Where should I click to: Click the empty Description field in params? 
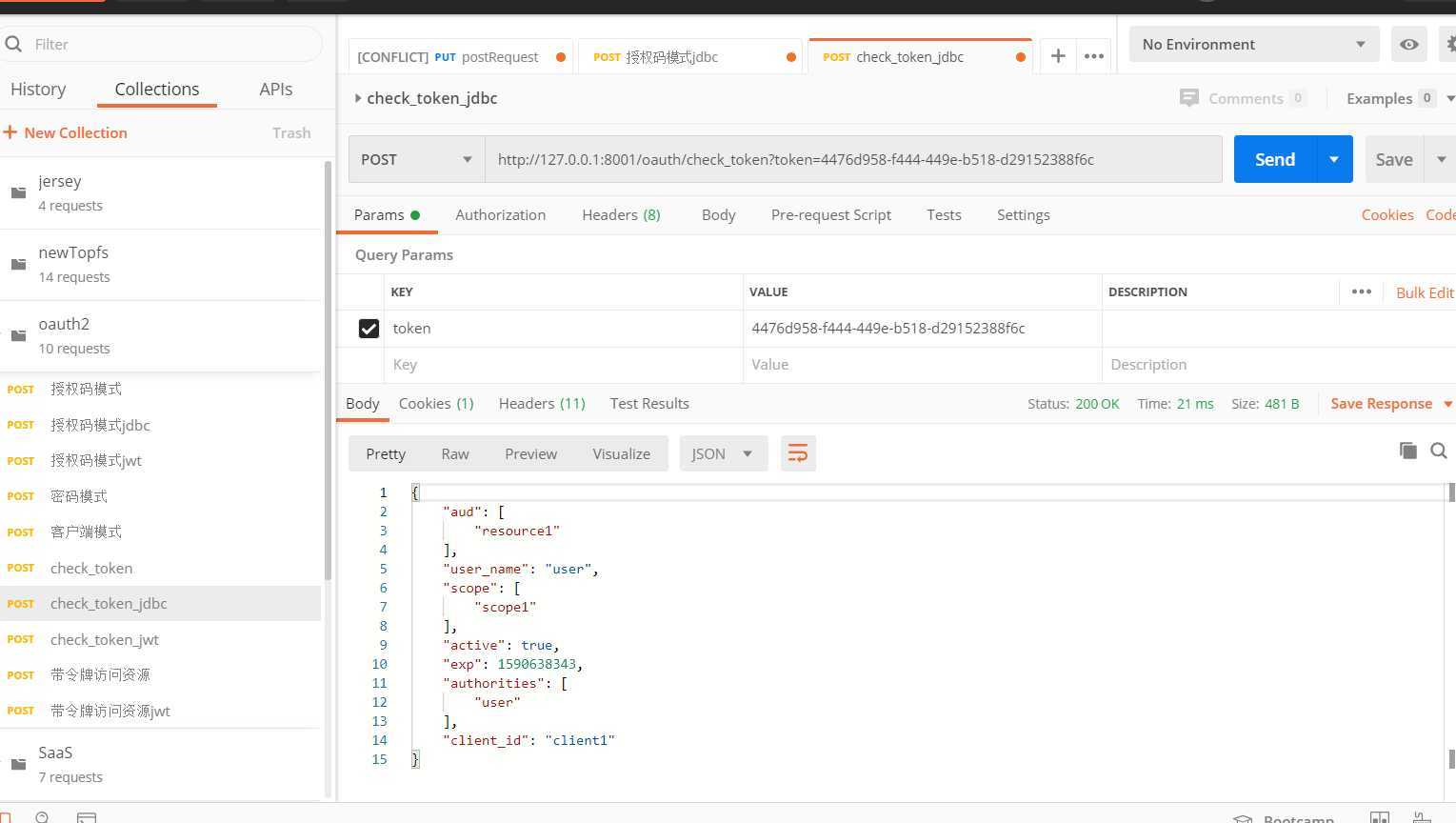coord(1278,365)
